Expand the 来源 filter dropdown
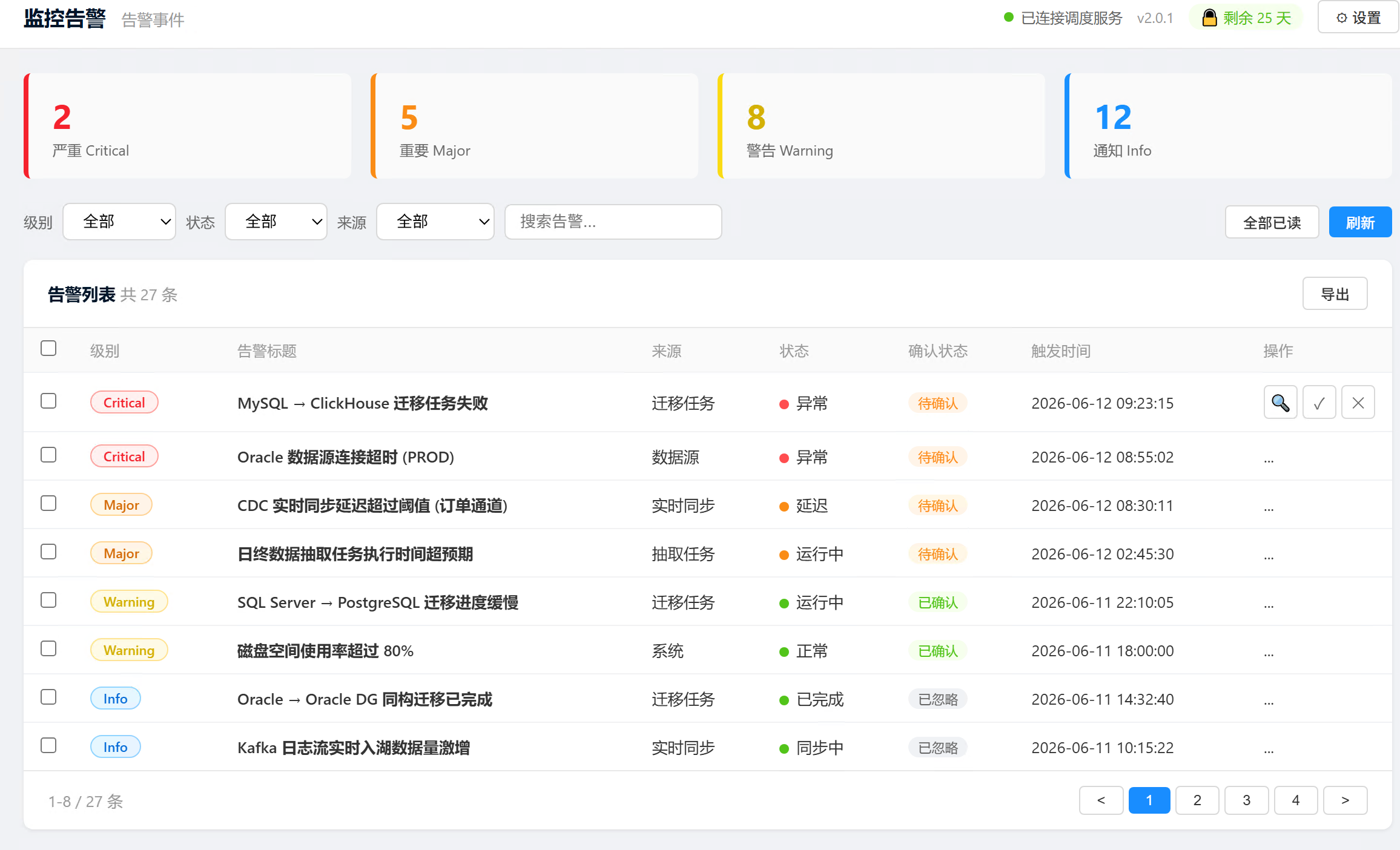 (x=435, y=222)
